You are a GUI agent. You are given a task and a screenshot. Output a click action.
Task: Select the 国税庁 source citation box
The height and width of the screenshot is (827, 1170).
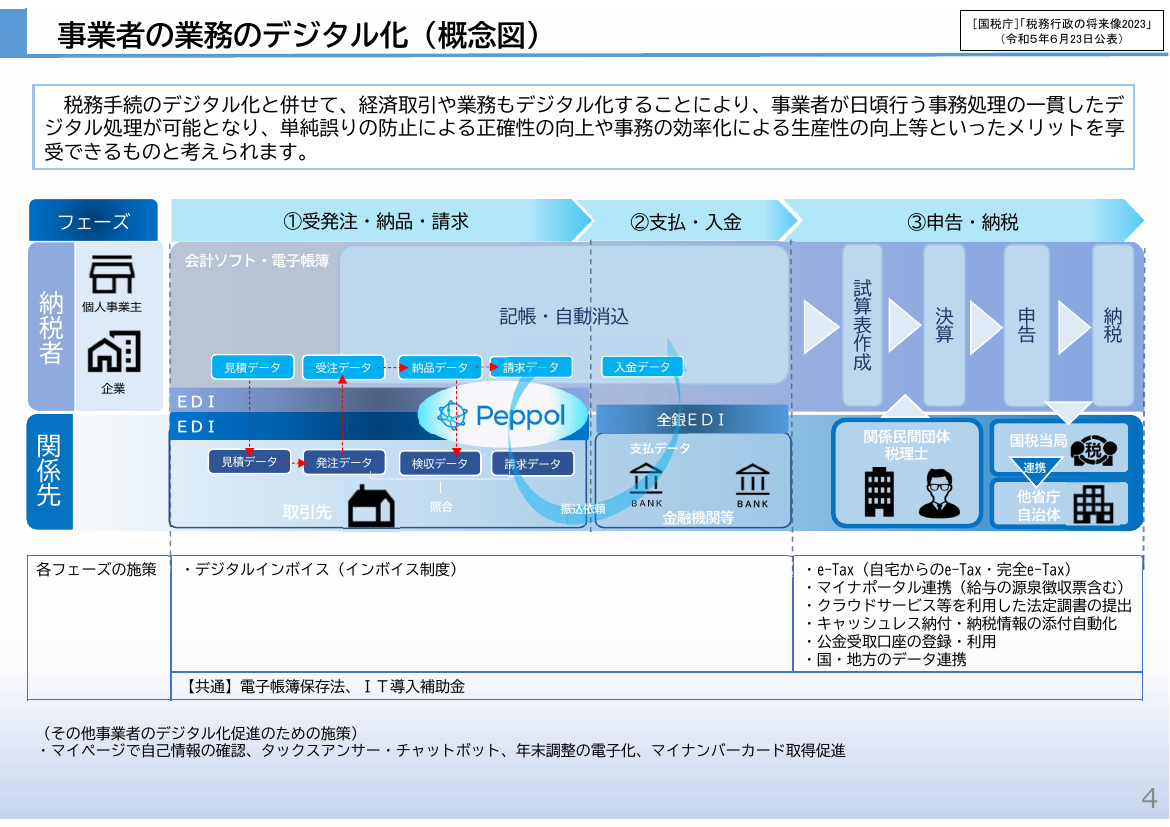(x=1061, y=31)
